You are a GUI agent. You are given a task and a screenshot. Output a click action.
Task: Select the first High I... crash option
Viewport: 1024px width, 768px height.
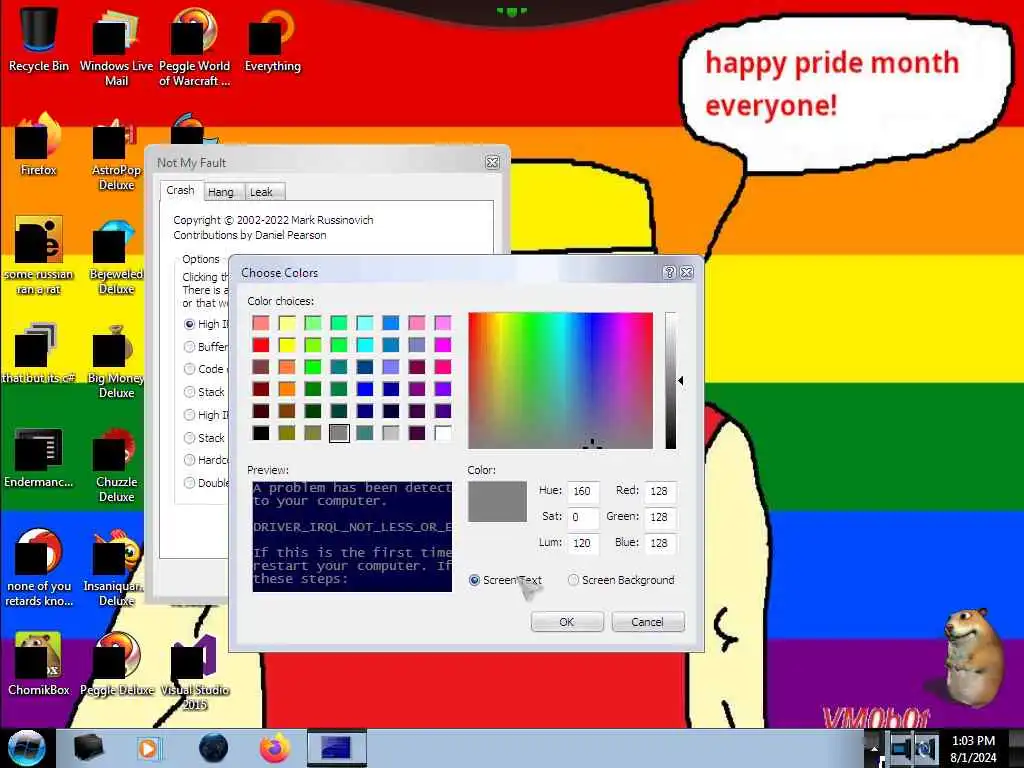(x=189, y=324)
